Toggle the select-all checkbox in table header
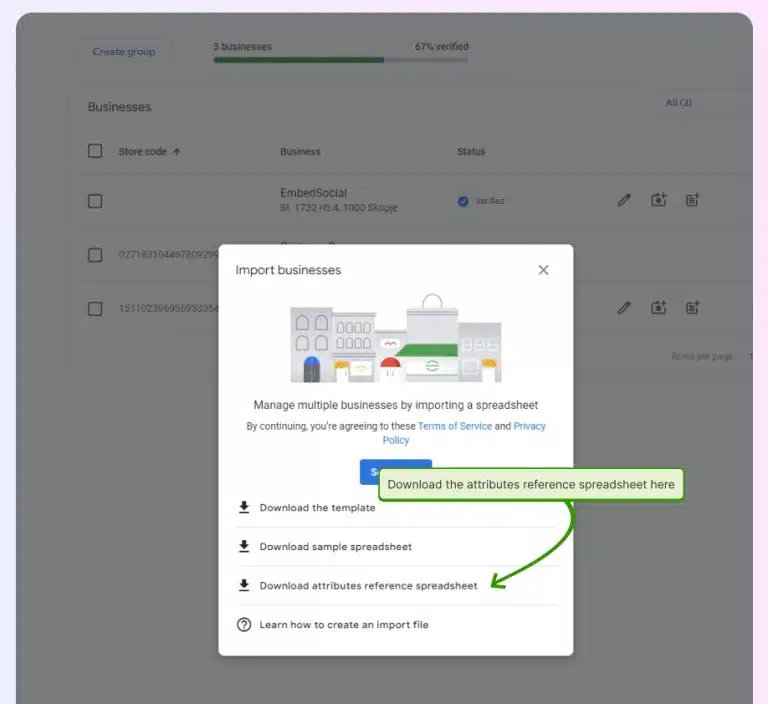Viewport: 768px width, 704px height. coord(95,151)
